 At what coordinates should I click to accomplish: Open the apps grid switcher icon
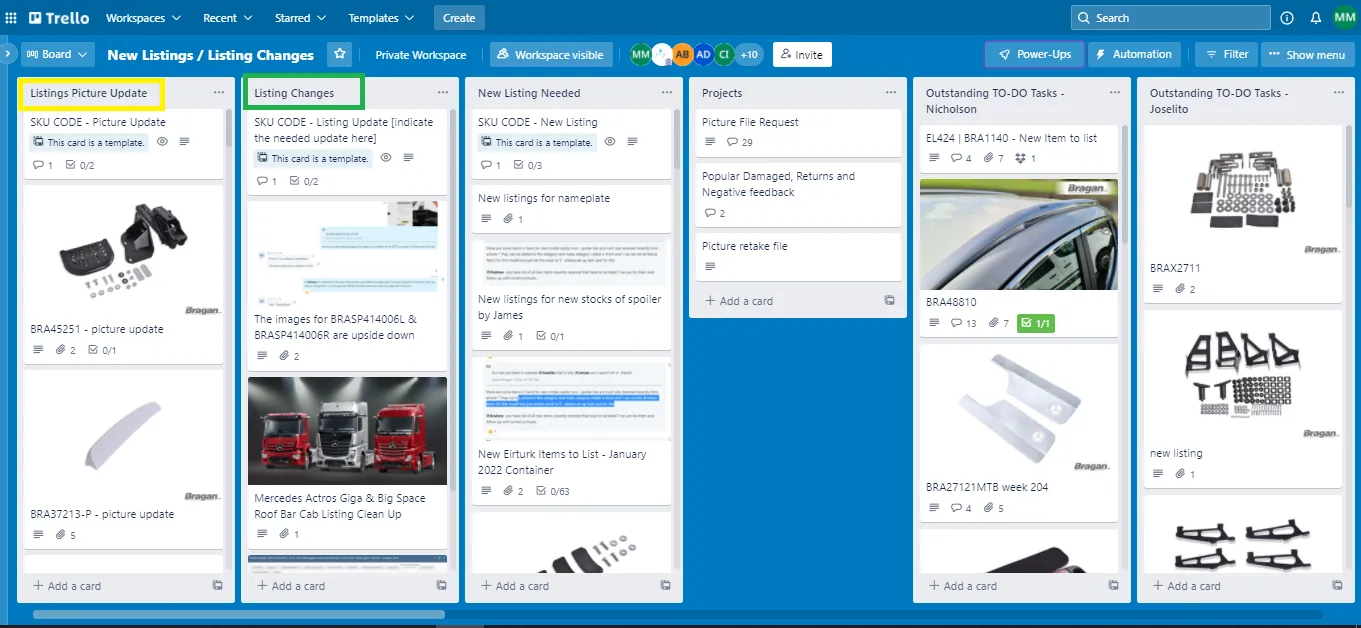(x=11, y=18)
